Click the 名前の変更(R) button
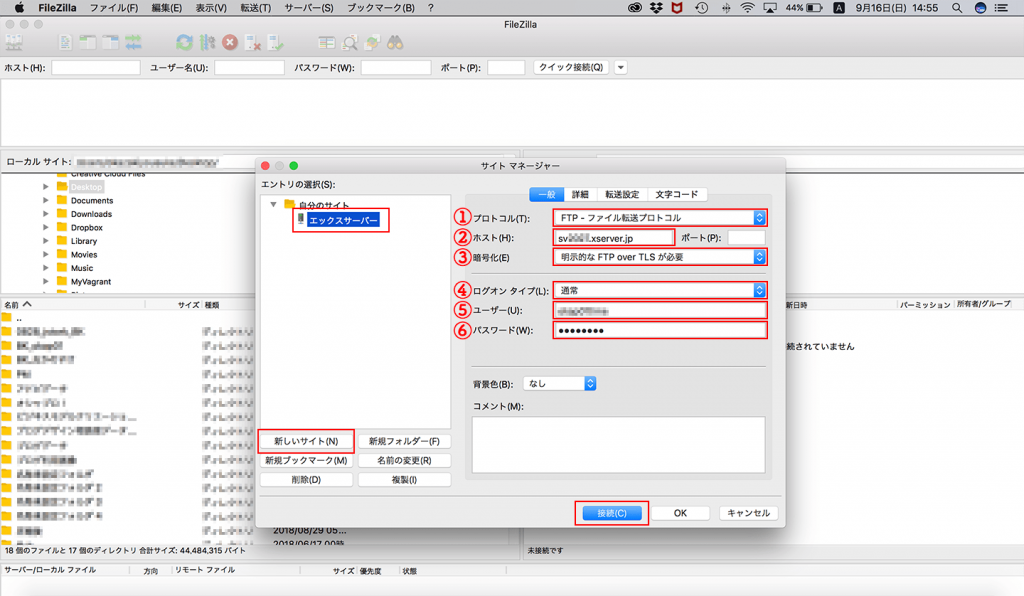 404,460
